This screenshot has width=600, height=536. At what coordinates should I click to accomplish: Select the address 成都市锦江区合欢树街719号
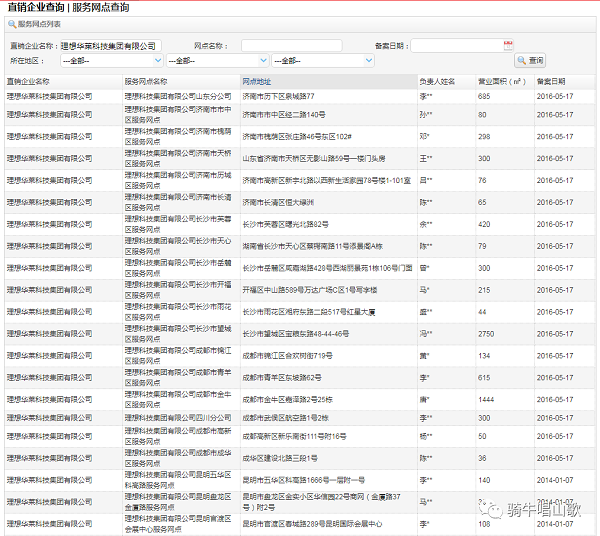(287, 356)
